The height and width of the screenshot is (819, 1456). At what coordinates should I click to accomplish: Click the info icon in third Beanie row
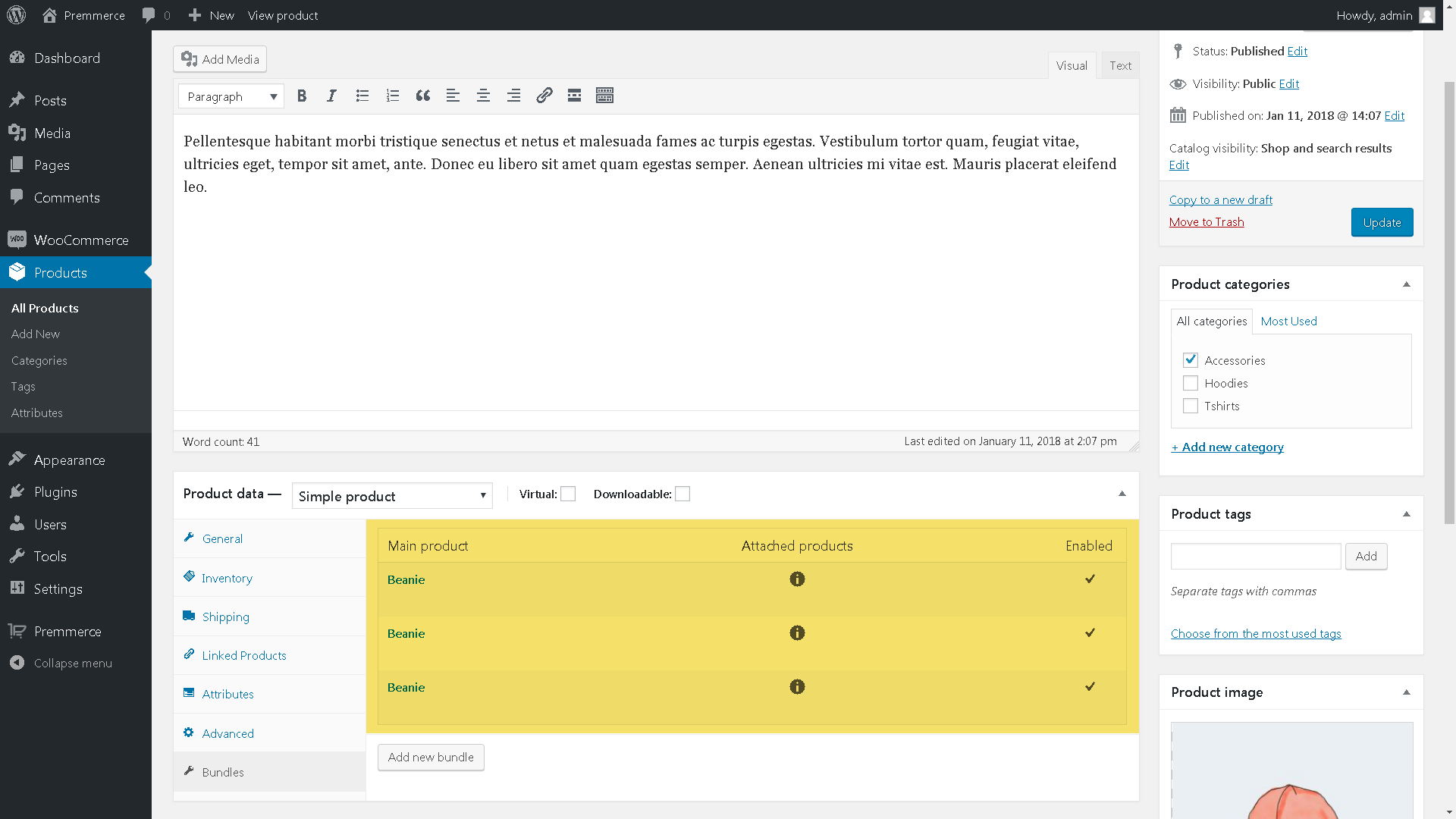[x=797, y=687]
